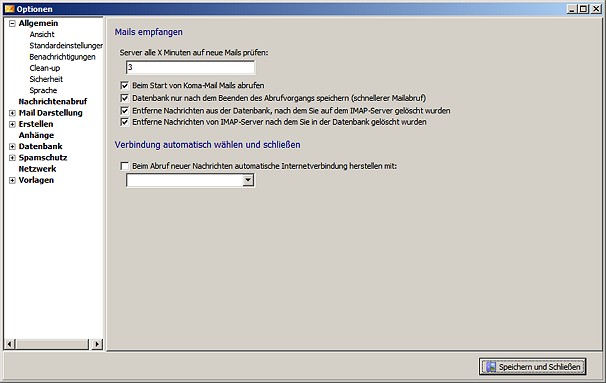
Task: Select the Allgemein label in tree
Action: click(38, 23)
